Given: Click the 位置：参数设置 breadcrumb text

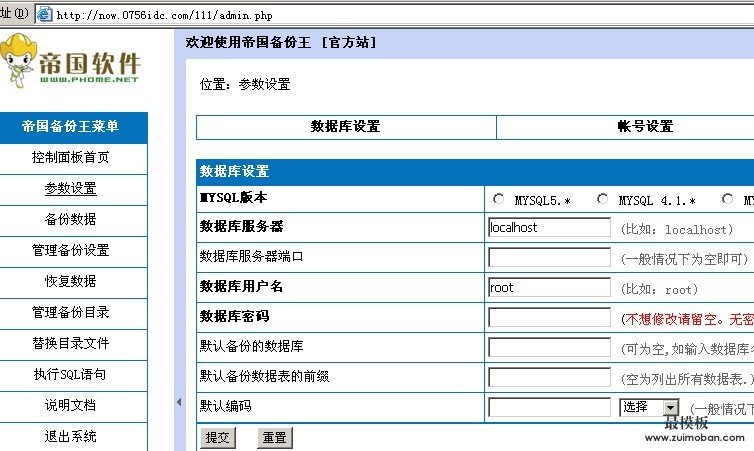Looking at the screenshot, I should click(x=245, y=85).
